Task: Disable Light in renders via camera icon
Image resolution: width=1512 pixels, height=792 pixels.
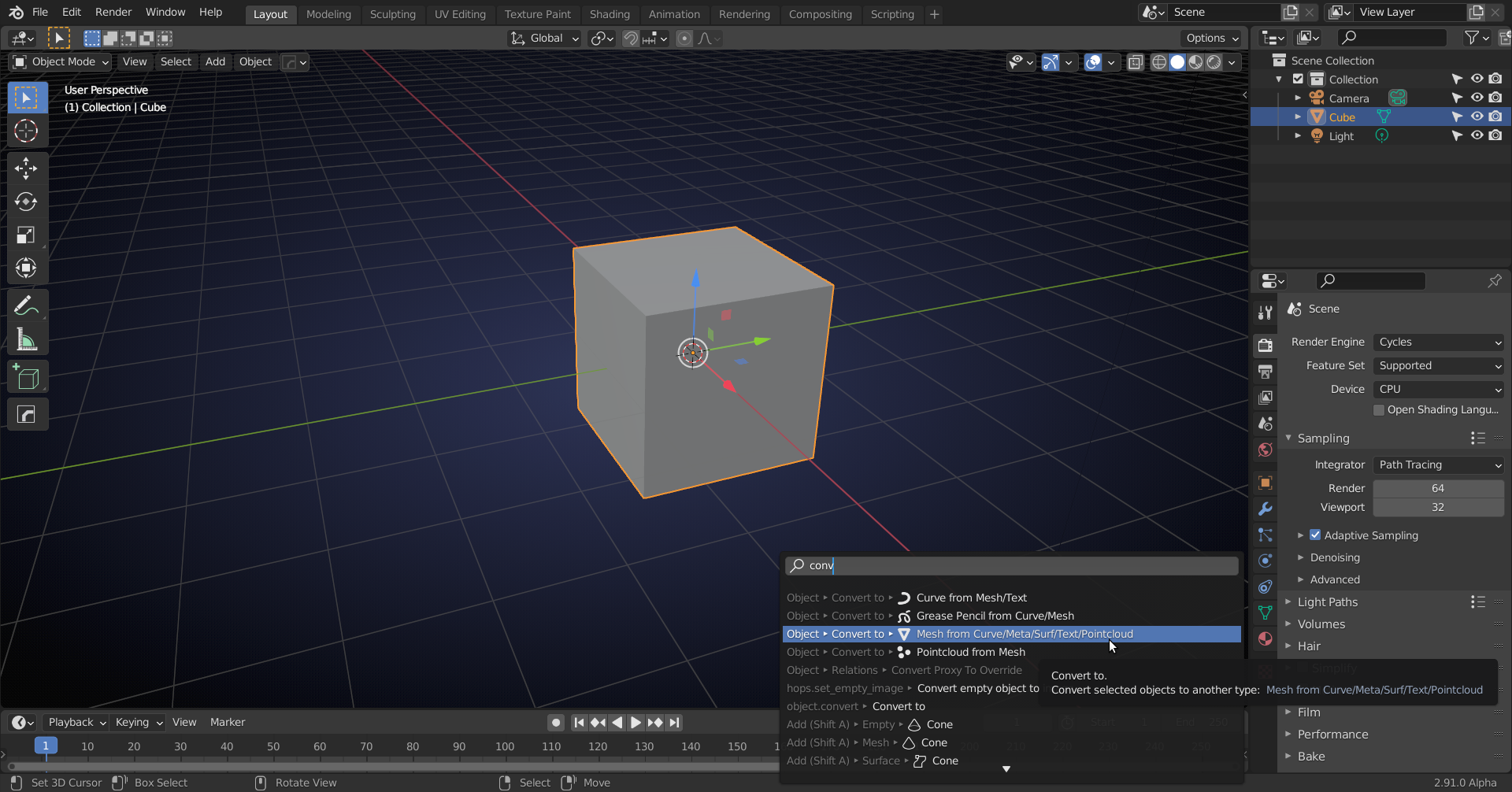Action: click(x=1495, y=135)
